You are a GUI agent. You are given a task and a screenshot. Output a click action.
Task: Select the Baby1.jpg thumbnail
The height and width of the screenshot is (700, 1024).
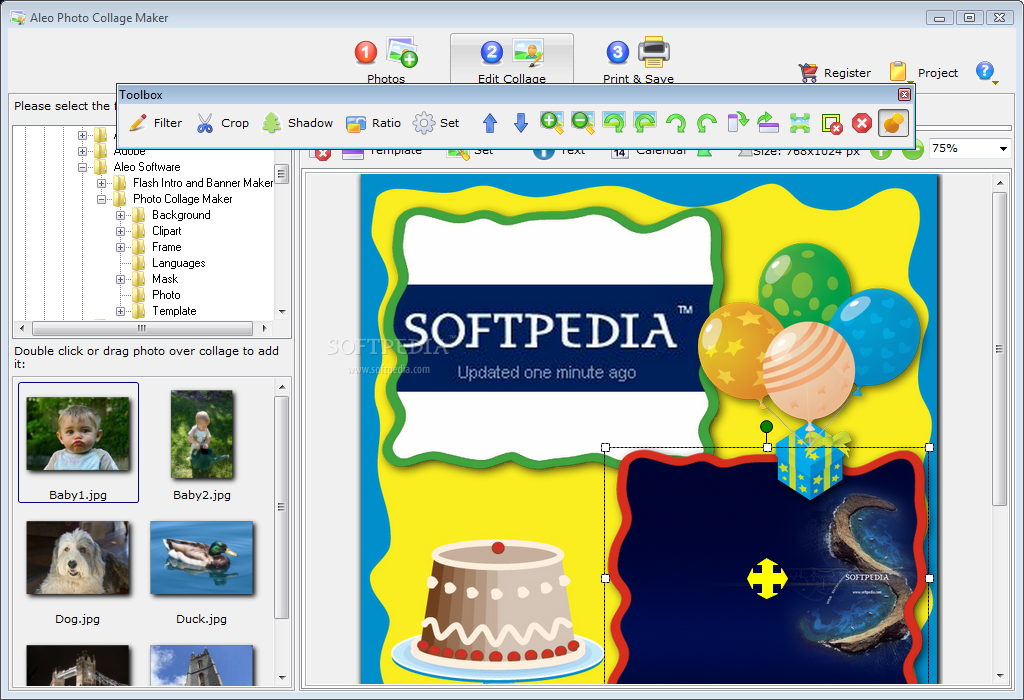click(78, 442)
